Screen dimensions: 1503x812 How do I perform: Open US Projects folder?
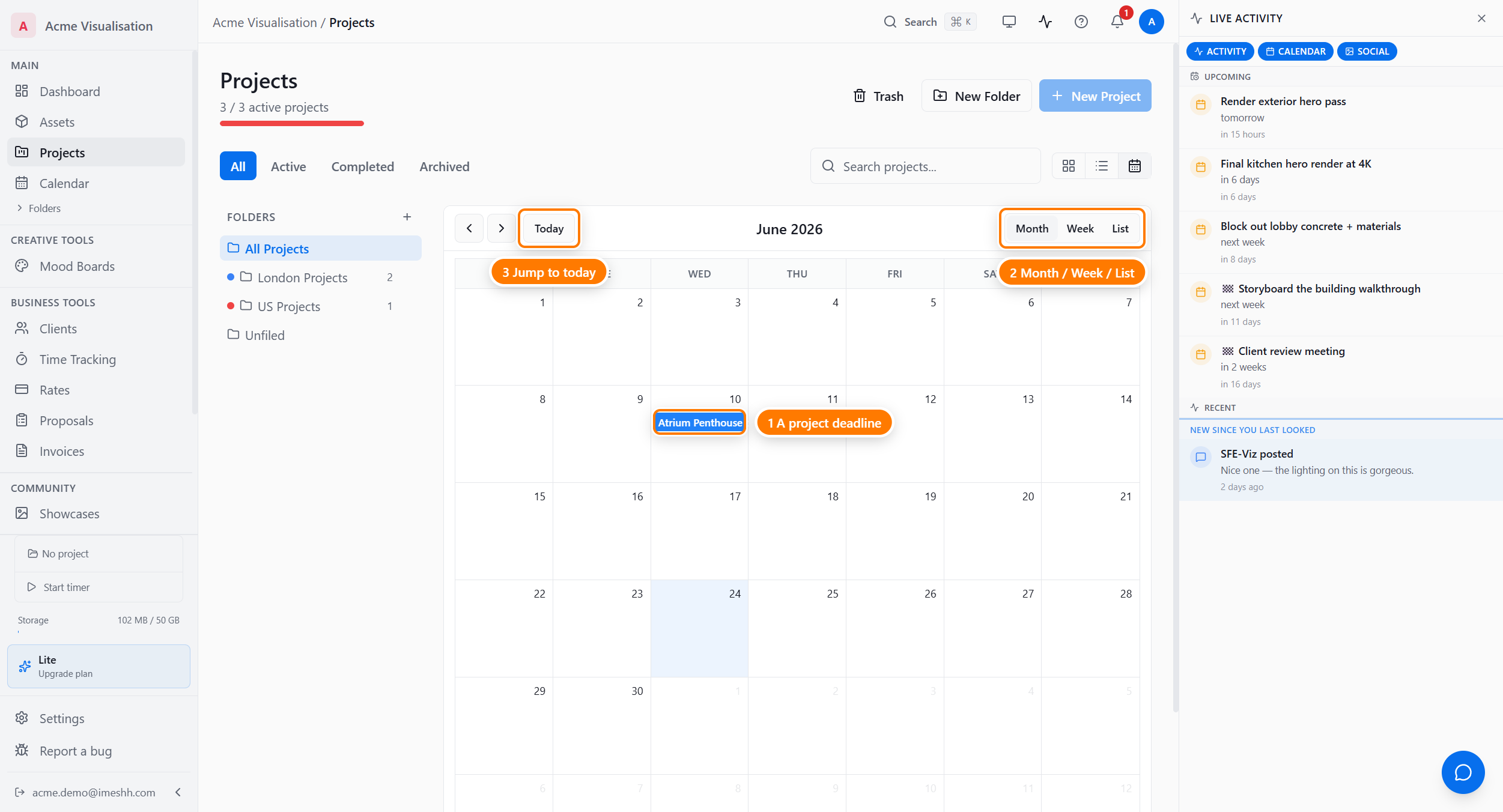click(321, 306)
